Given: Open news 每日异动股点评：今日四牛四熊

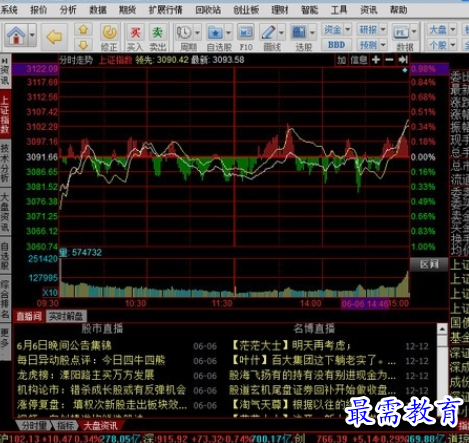Looking at the screenshot, I should click(91, 360).
